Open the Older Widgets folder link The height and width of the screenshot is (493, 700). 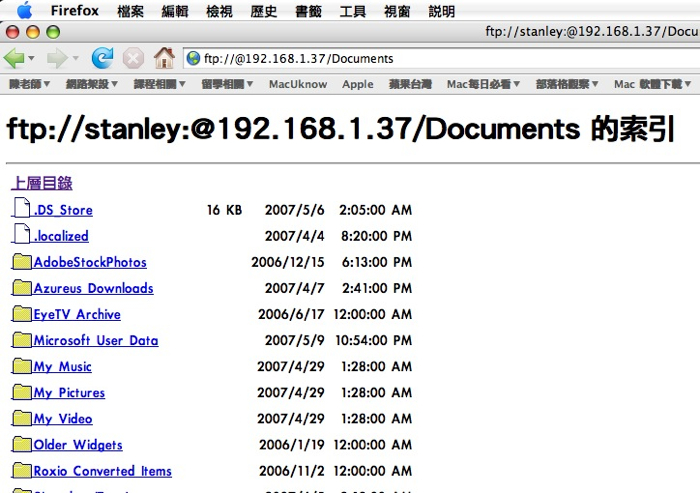(x=78, y=445)
